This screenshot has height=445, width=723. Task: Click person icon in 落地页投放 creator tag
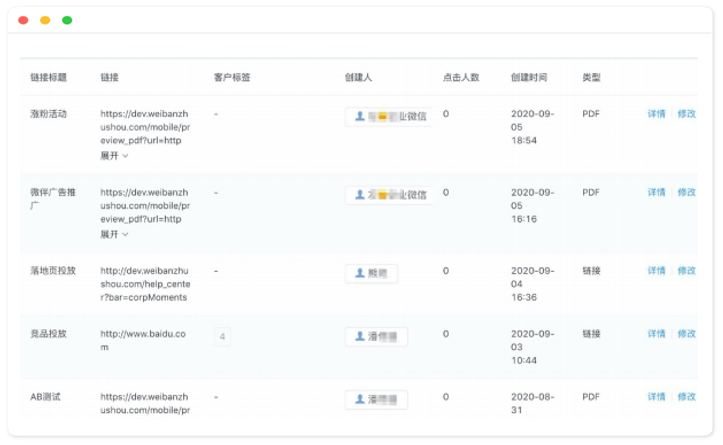tap(360, 273)
